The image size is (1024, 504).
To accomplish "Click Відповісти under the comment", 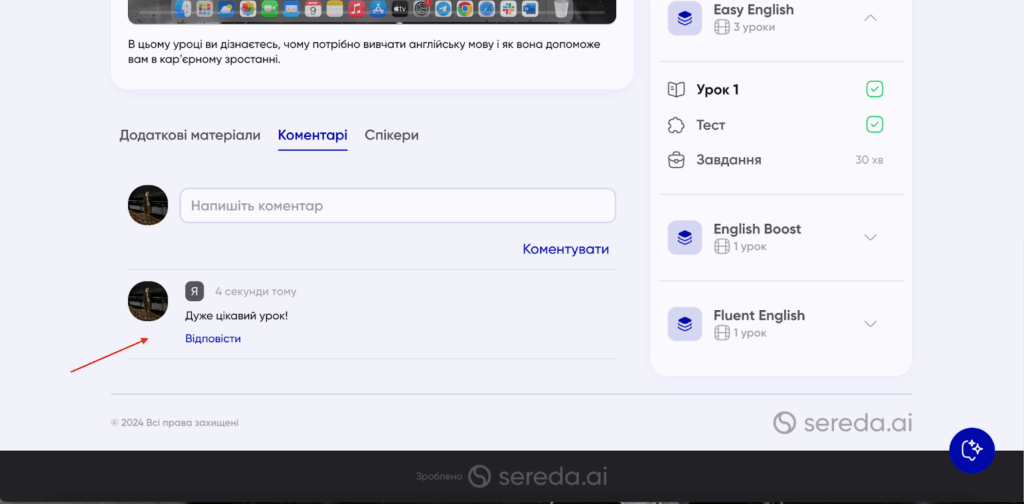I will click(x=213, y=338).
